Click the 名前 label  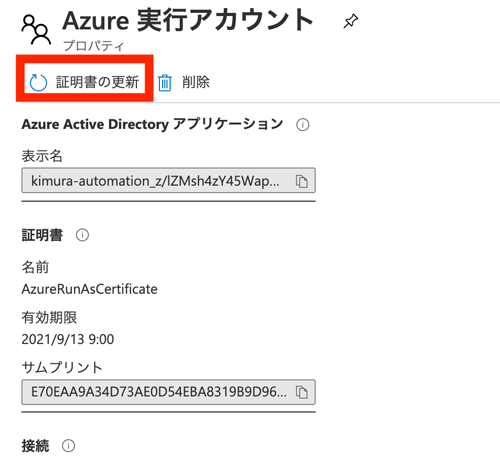click(x=35, y=267)
